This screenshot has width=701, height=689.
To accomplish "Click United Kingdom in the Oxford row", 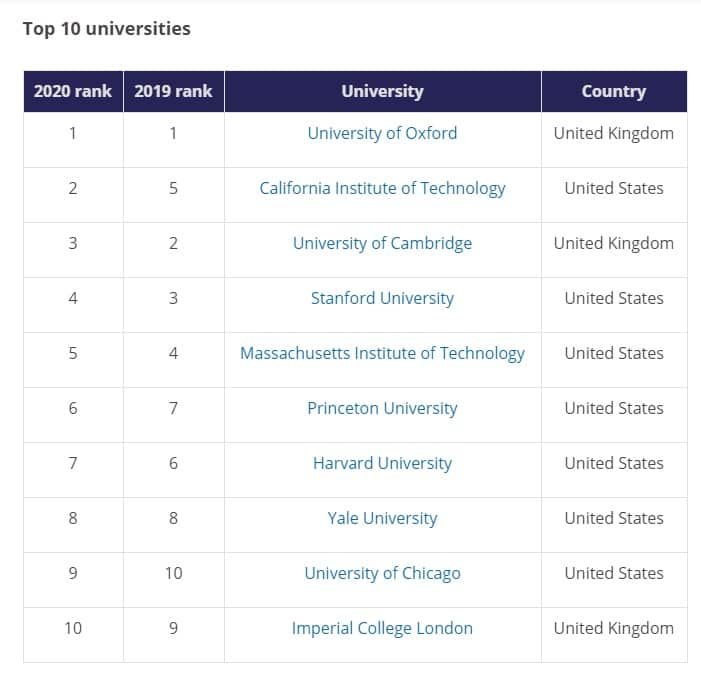I will click(613, 133).
